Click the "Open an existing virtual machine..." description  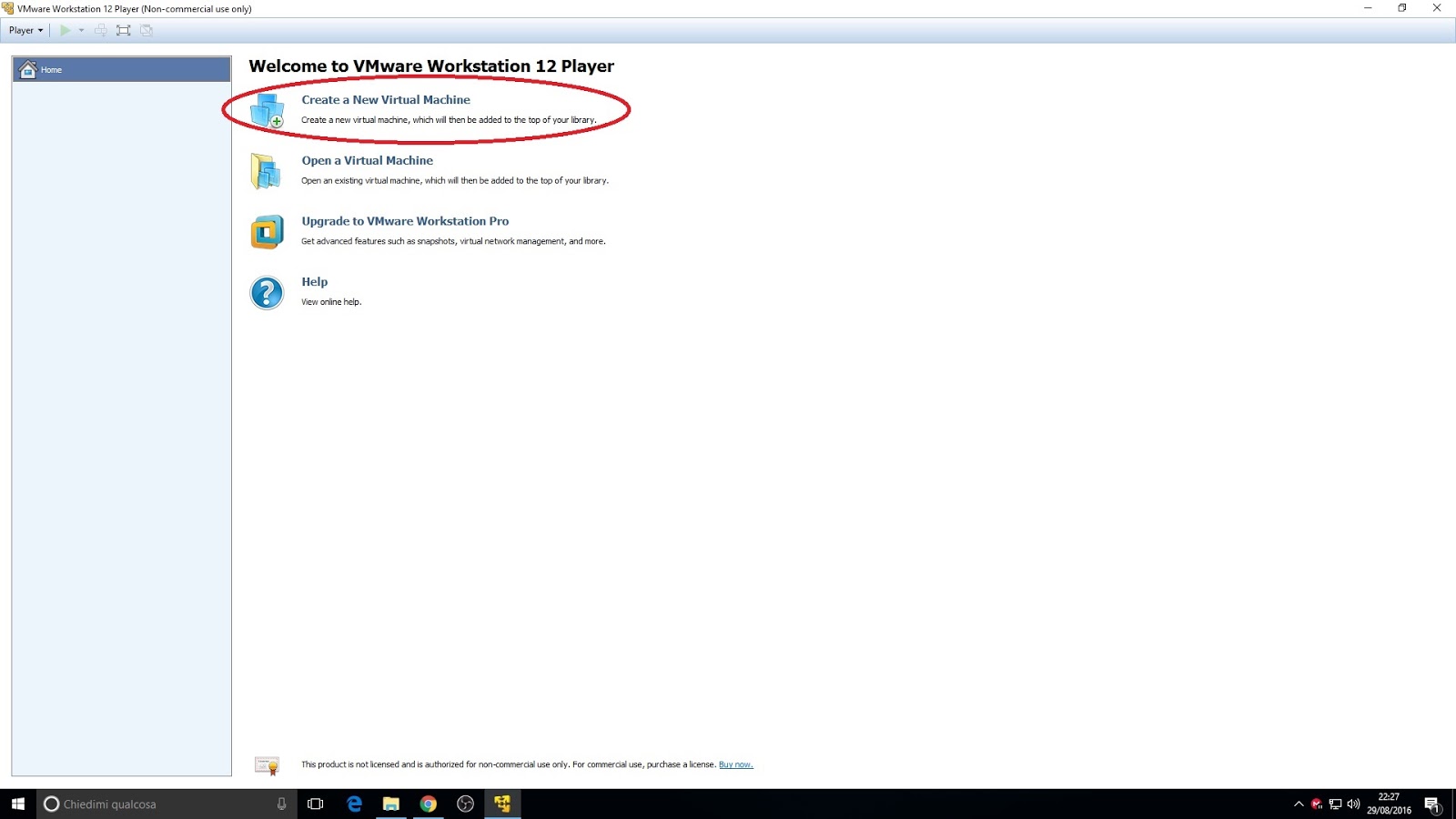point(455,181)
